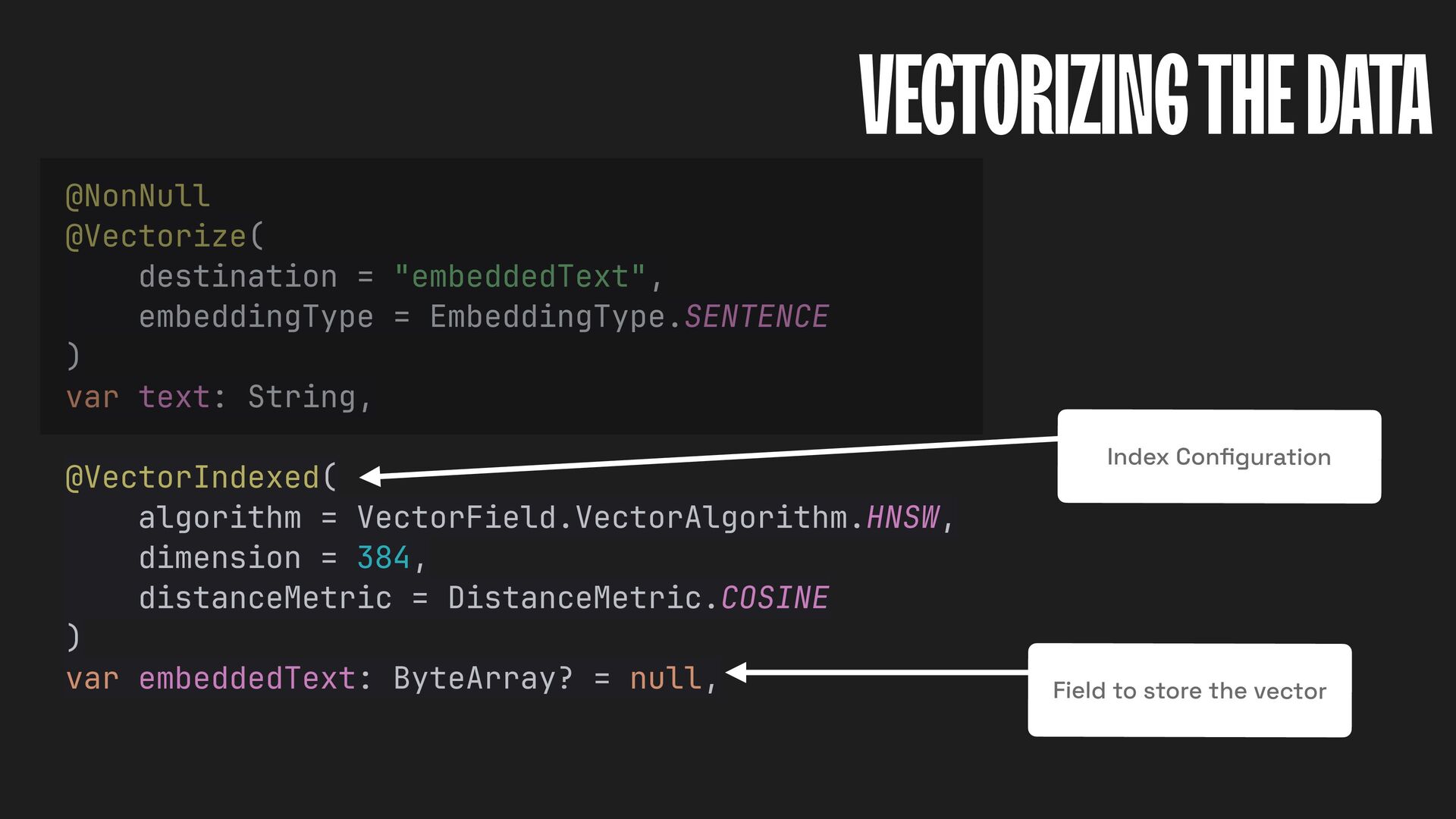Click the arrowhead pointing at null
Viewport: 1456px width, 819px height.
(x=736, y=672)
